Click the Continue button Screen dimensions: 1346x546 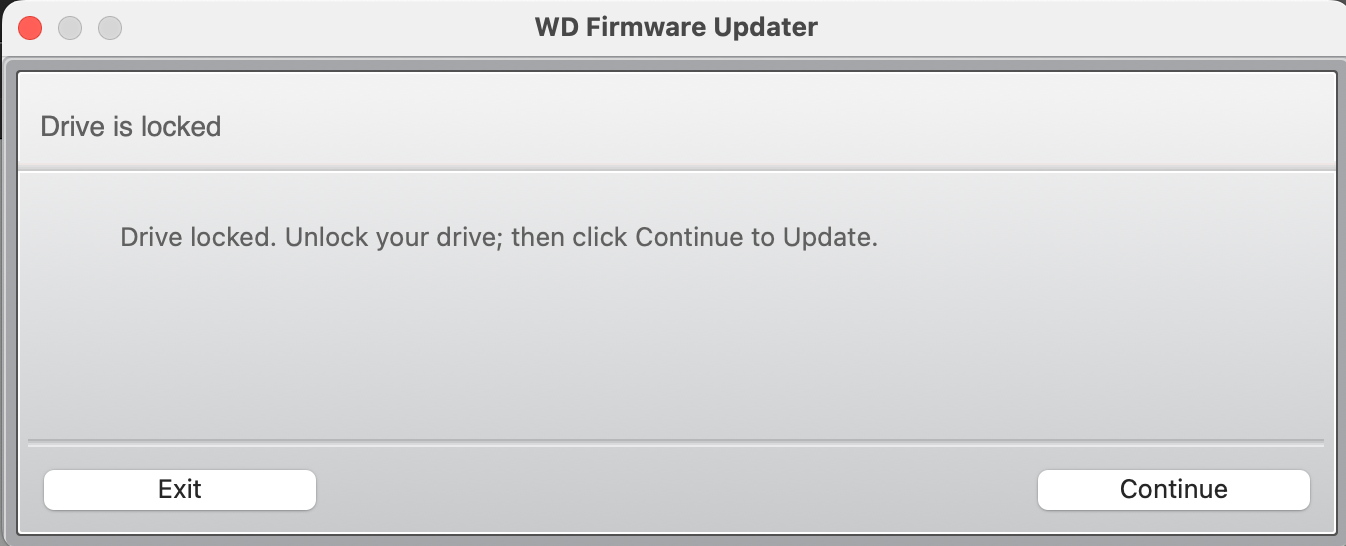click(x=1173, y=489)
